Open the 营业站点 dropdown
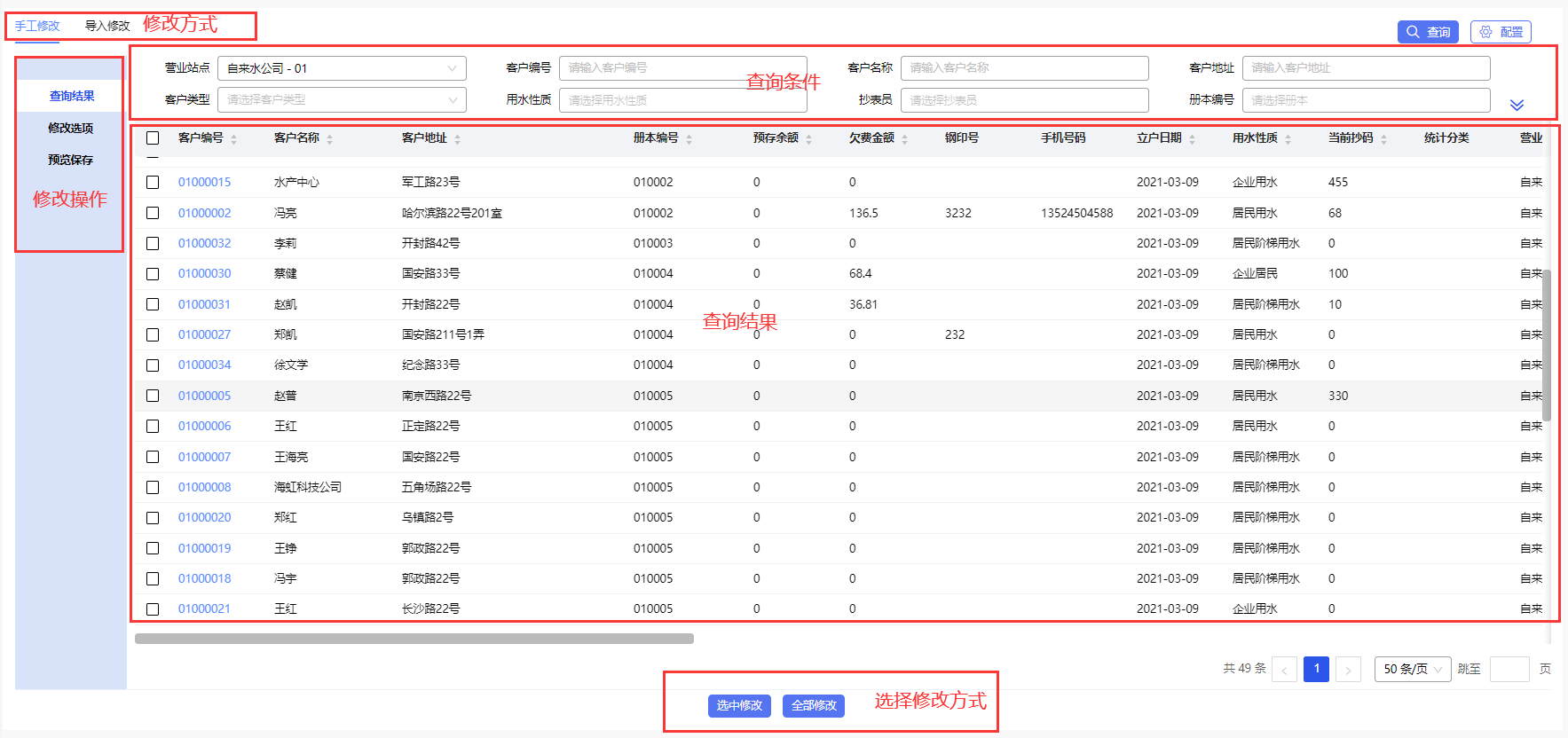Image resolution: width=1568 pixels, height=738 pixels. pos(342,68)
